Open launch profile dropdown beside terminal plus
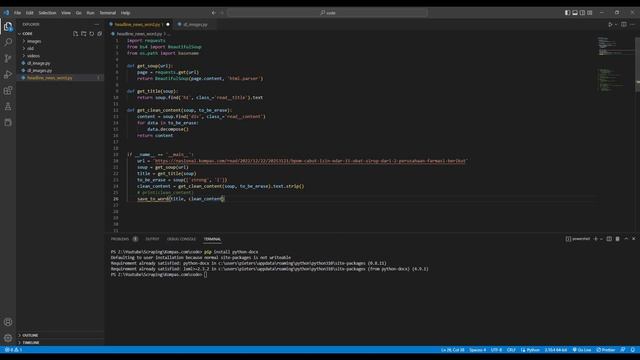The image size is (640, 360). pyautogui.click(x=601, y=239)
